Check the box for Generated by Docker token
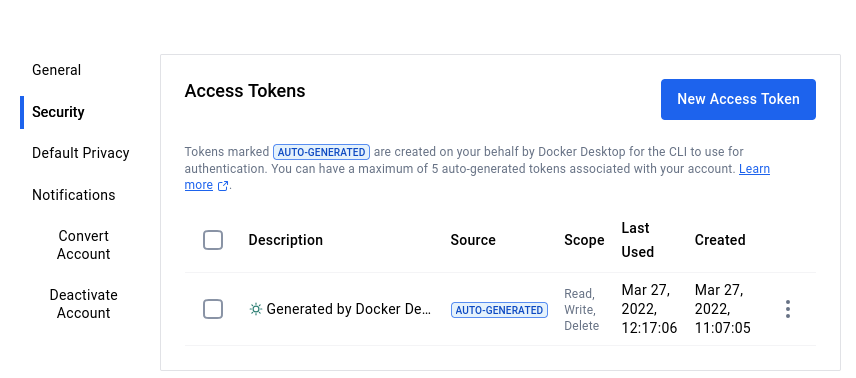The image size is (856, 378). (x=213, y=309)
